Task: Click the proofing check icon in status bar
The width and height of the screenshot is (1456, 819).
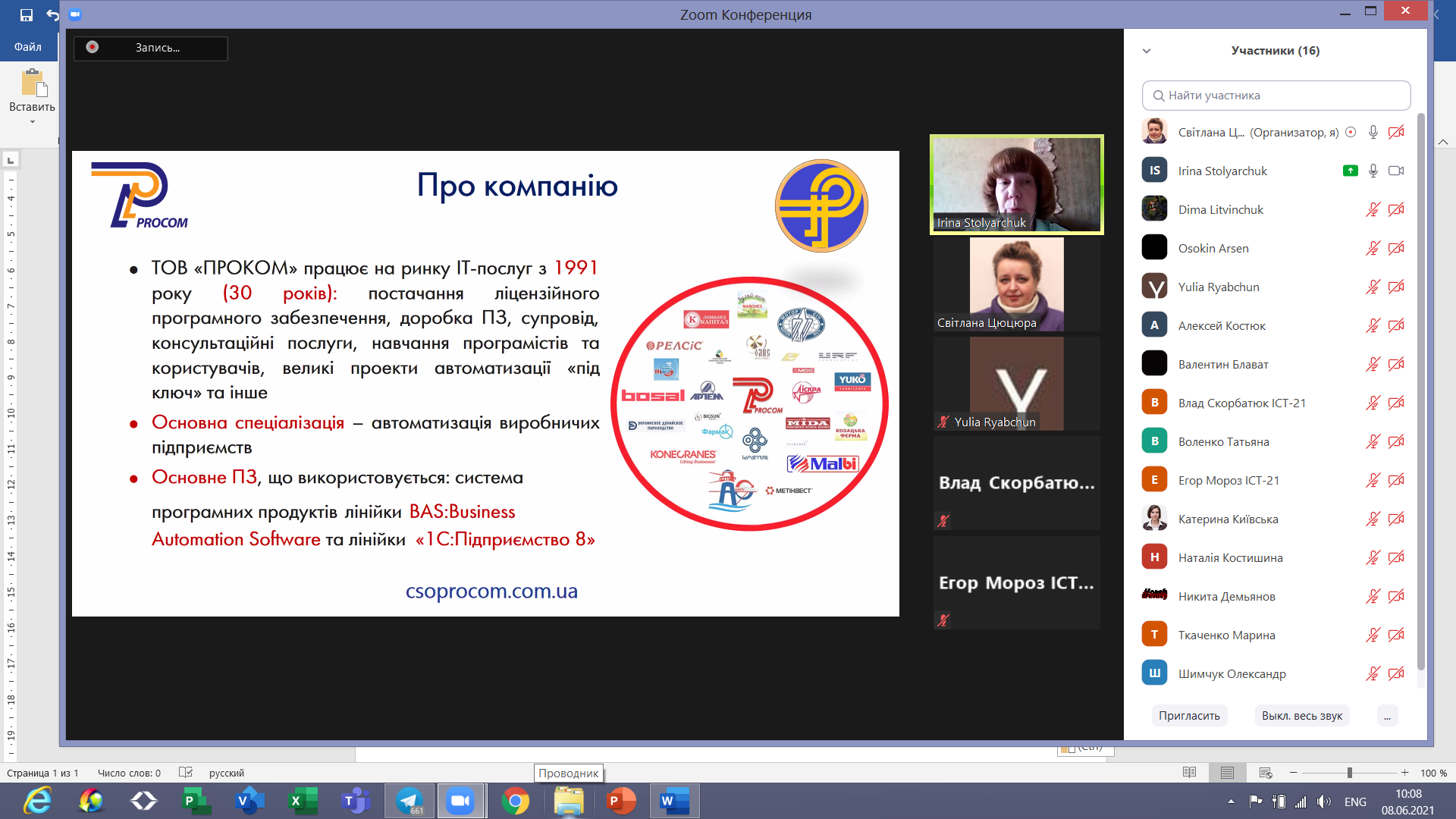Action: pyautogui.click(x=186, y=773)
